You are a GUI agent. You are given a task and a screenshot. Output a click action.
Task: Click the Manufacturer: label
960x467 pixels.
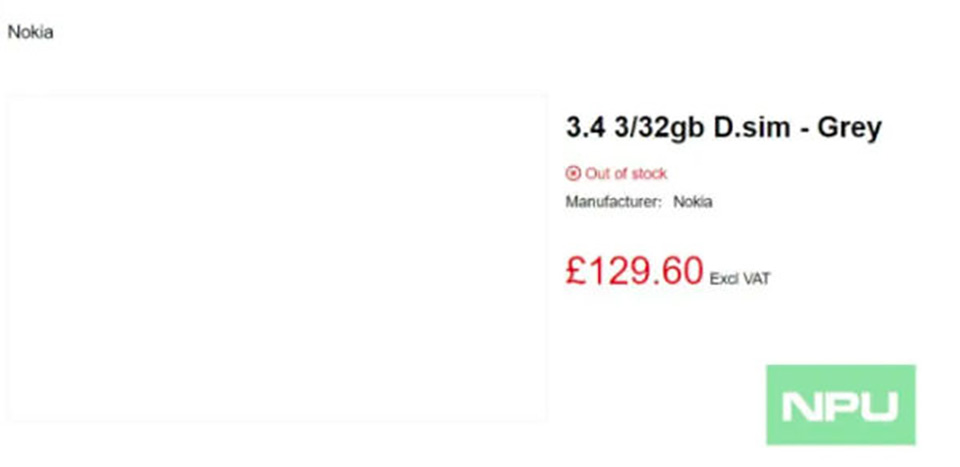pyautogui.click(x=613, y=202)
